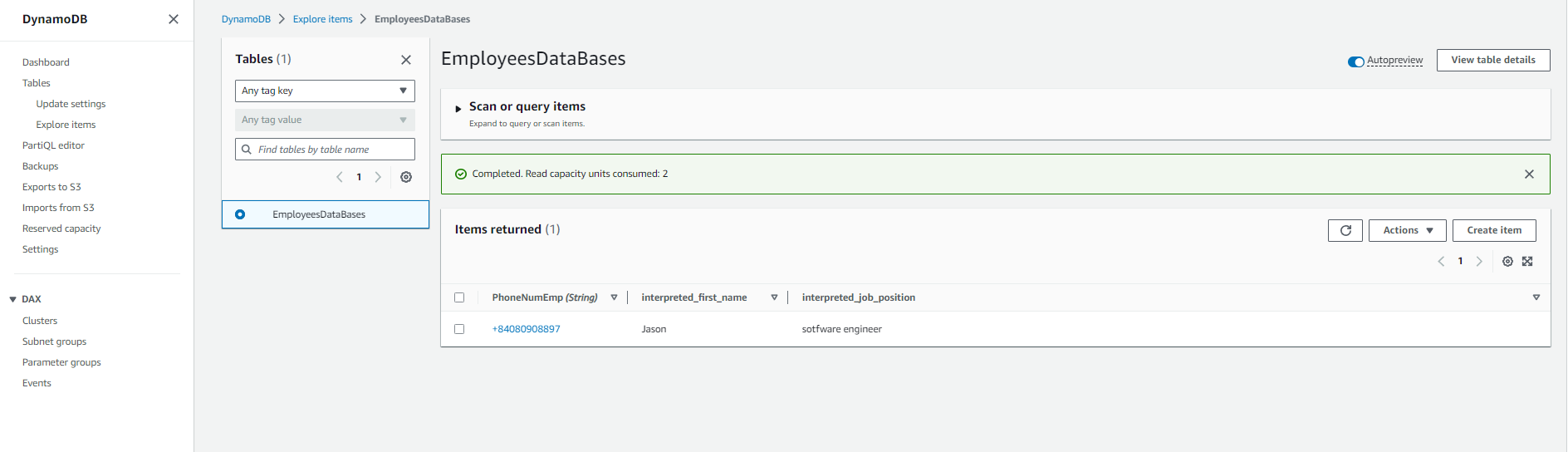Open the Tables panel gear preferences
The height and width of the screenshot is (452, 1568).
pos(406,177)
